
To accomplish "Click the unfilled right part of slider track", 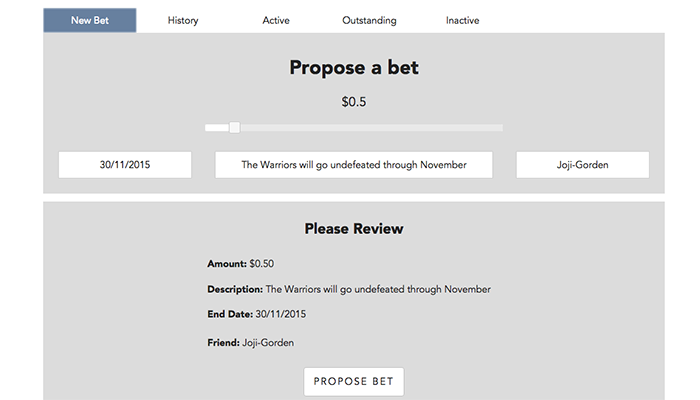I will pyautogui.click(x=370, y=127).
